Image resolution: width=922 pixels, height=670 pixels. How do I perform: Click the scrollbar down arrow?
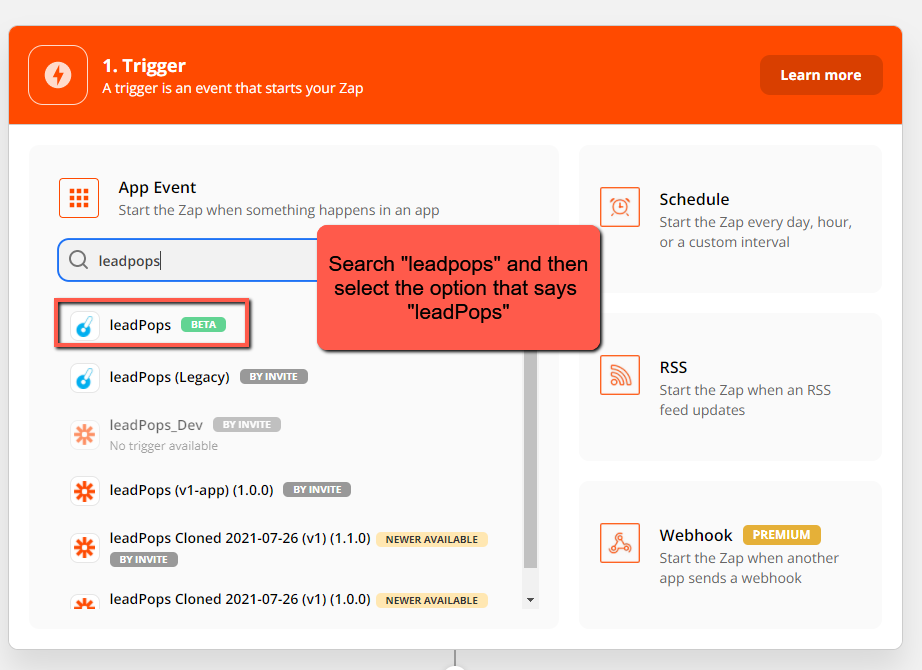(530, 600)
